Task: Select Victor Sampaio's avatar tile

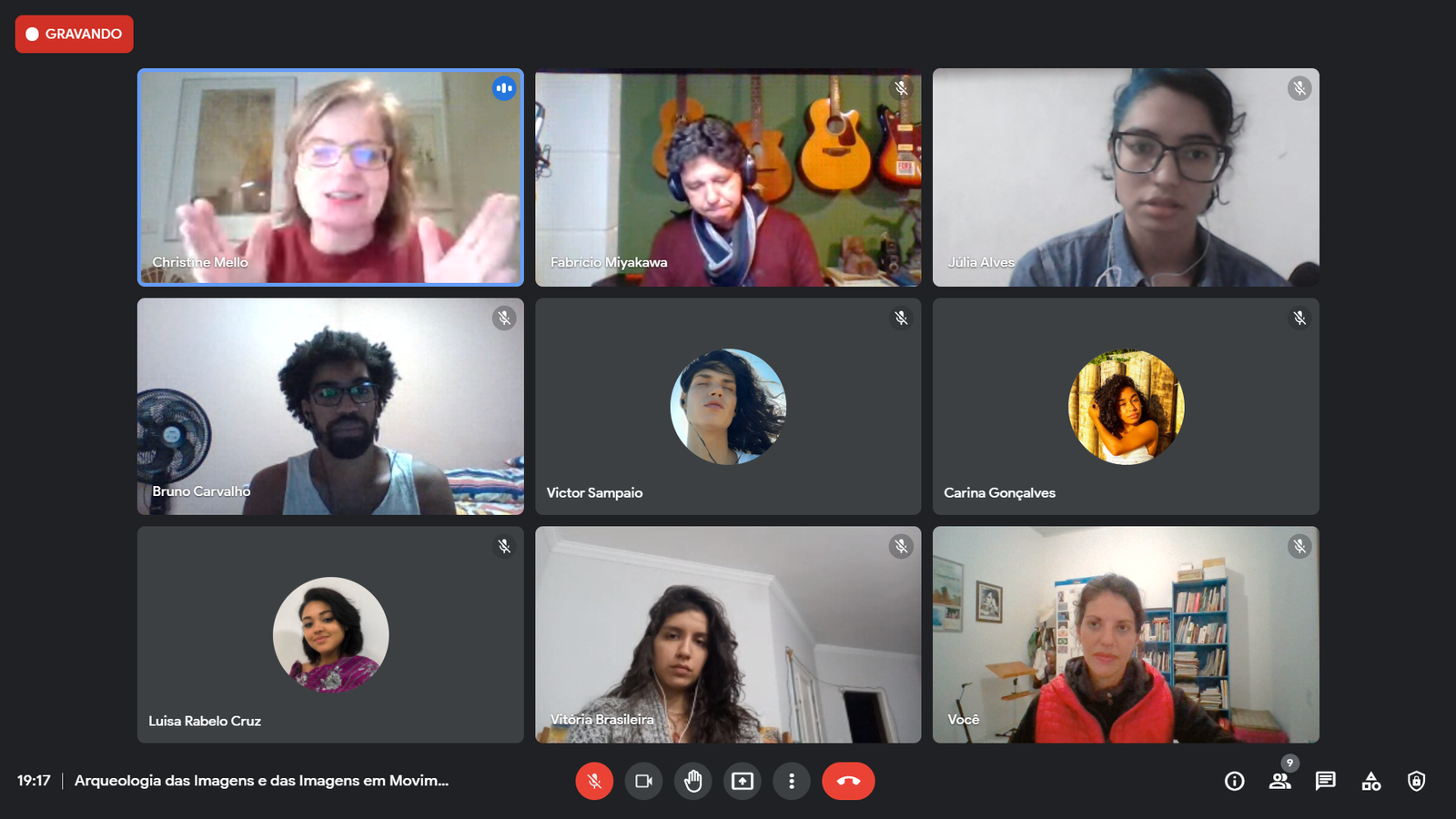Action: [728, 407]
